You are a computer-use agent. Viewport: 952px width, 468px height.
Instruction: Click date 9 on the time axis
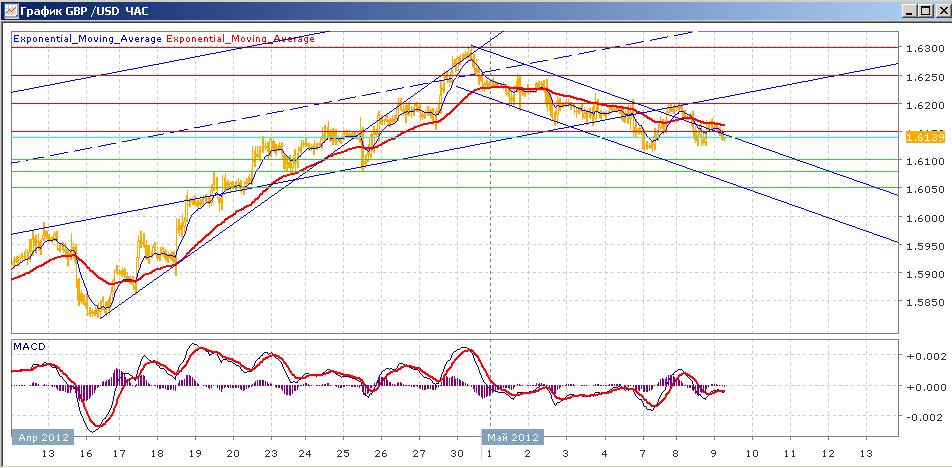pyautogui.click(x=713, y=454)
